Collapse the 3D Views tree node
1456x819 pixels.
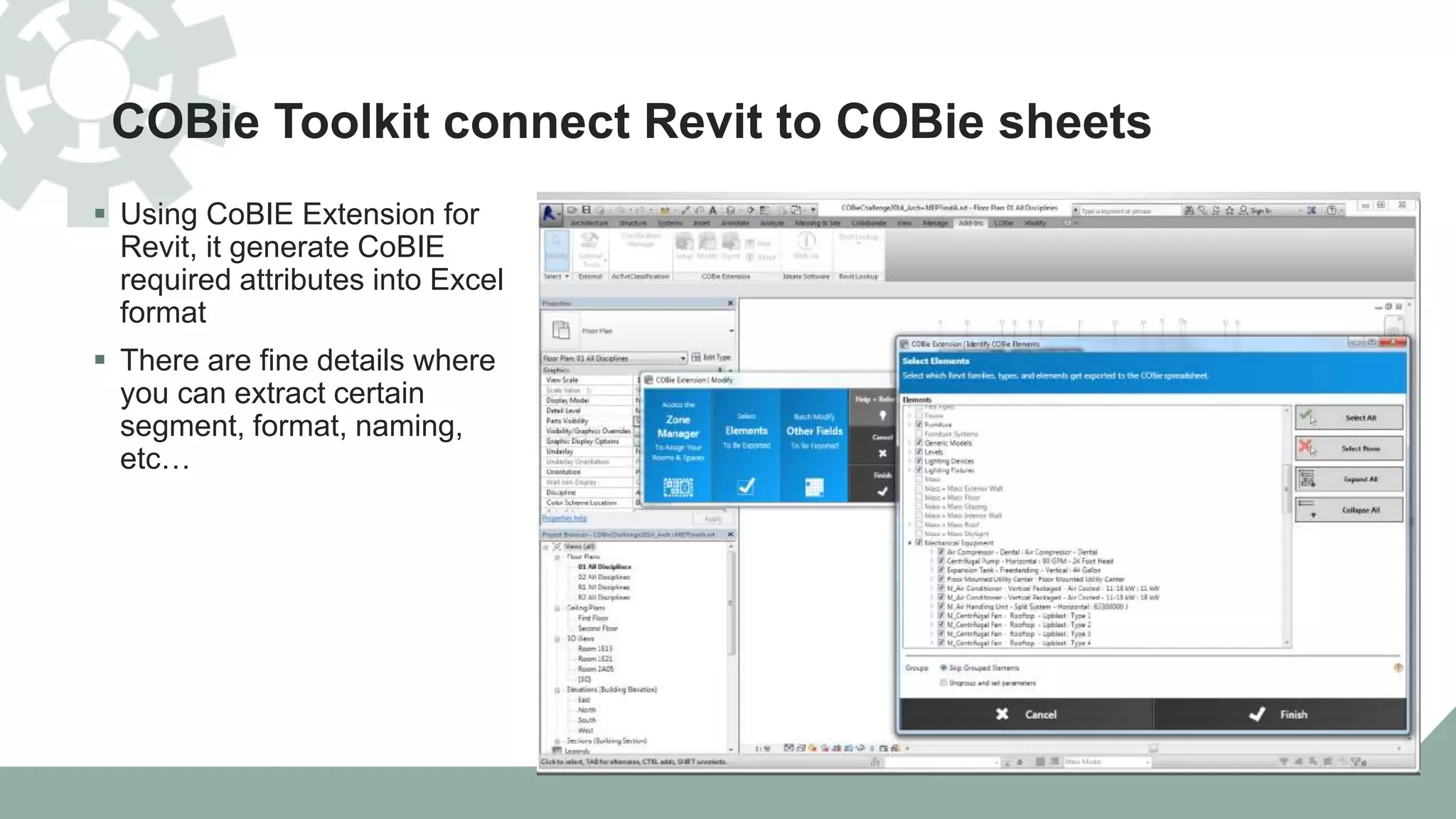(557, 639)
